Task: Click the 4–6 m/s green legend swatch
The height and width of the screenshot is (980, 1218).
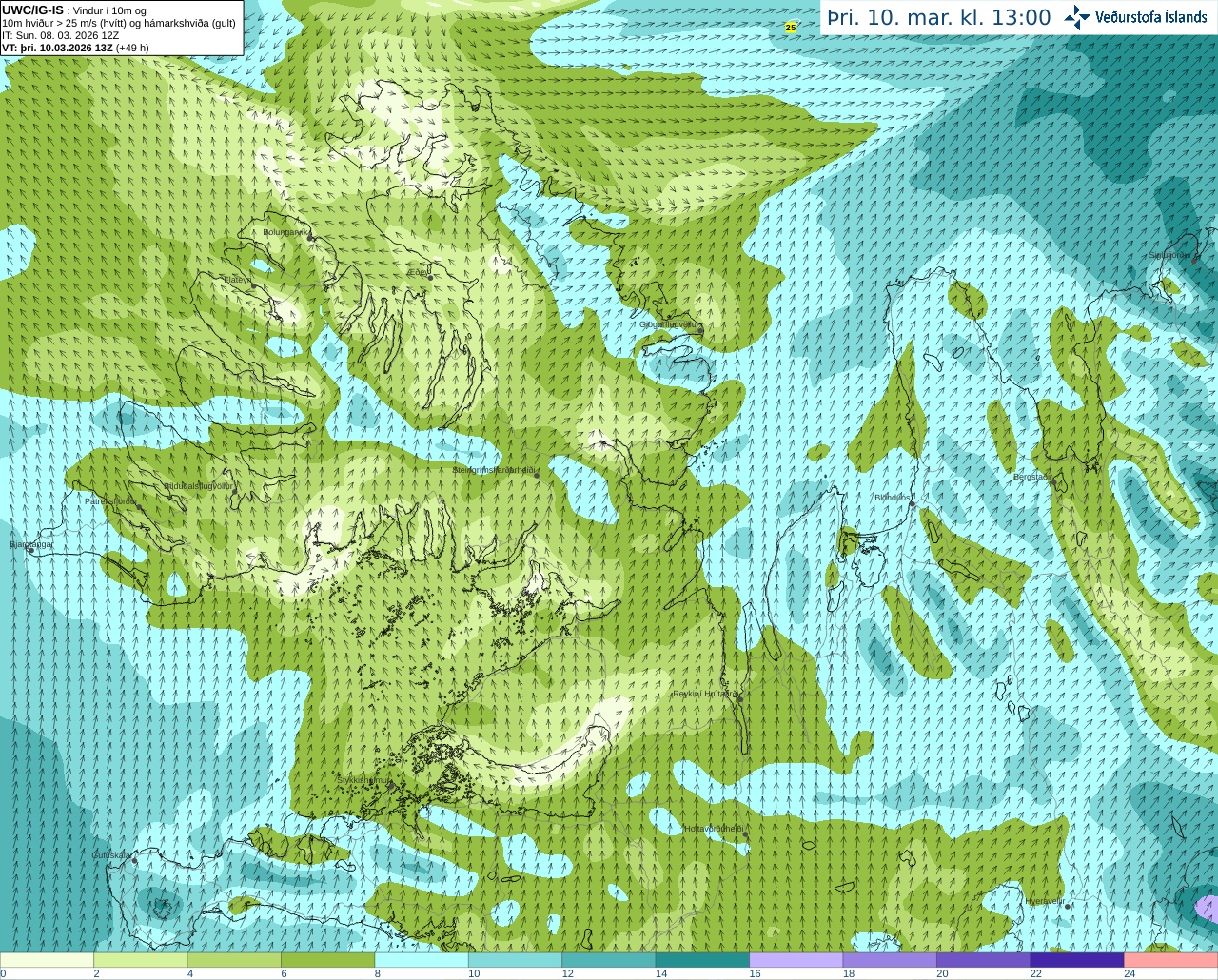Action: point(234,960)
